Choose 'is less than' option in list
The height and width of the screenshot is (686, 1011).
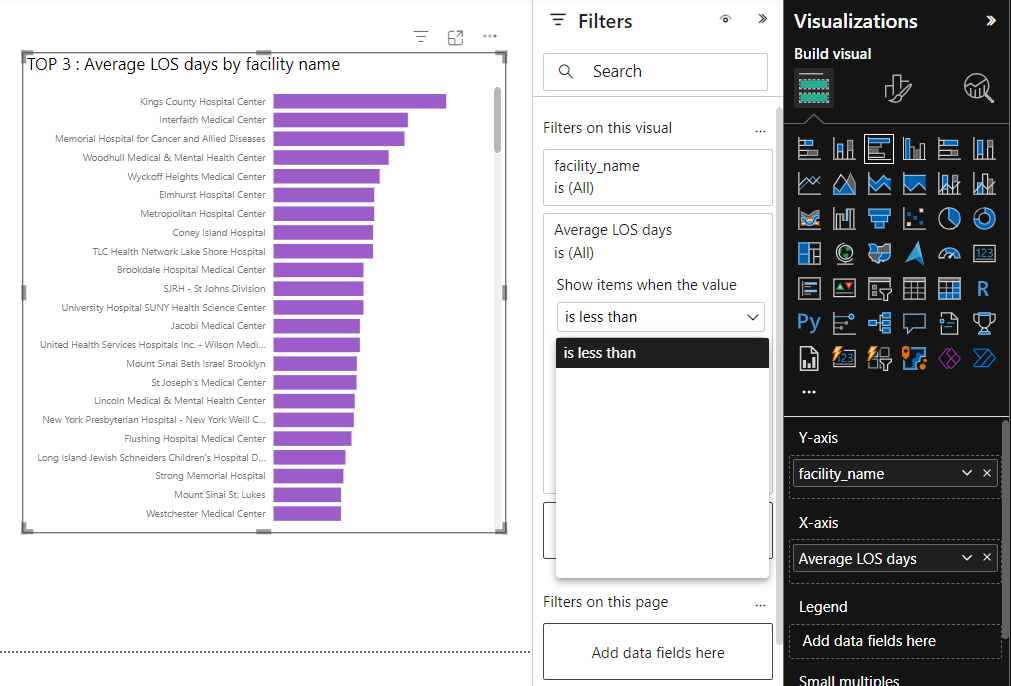662,353
